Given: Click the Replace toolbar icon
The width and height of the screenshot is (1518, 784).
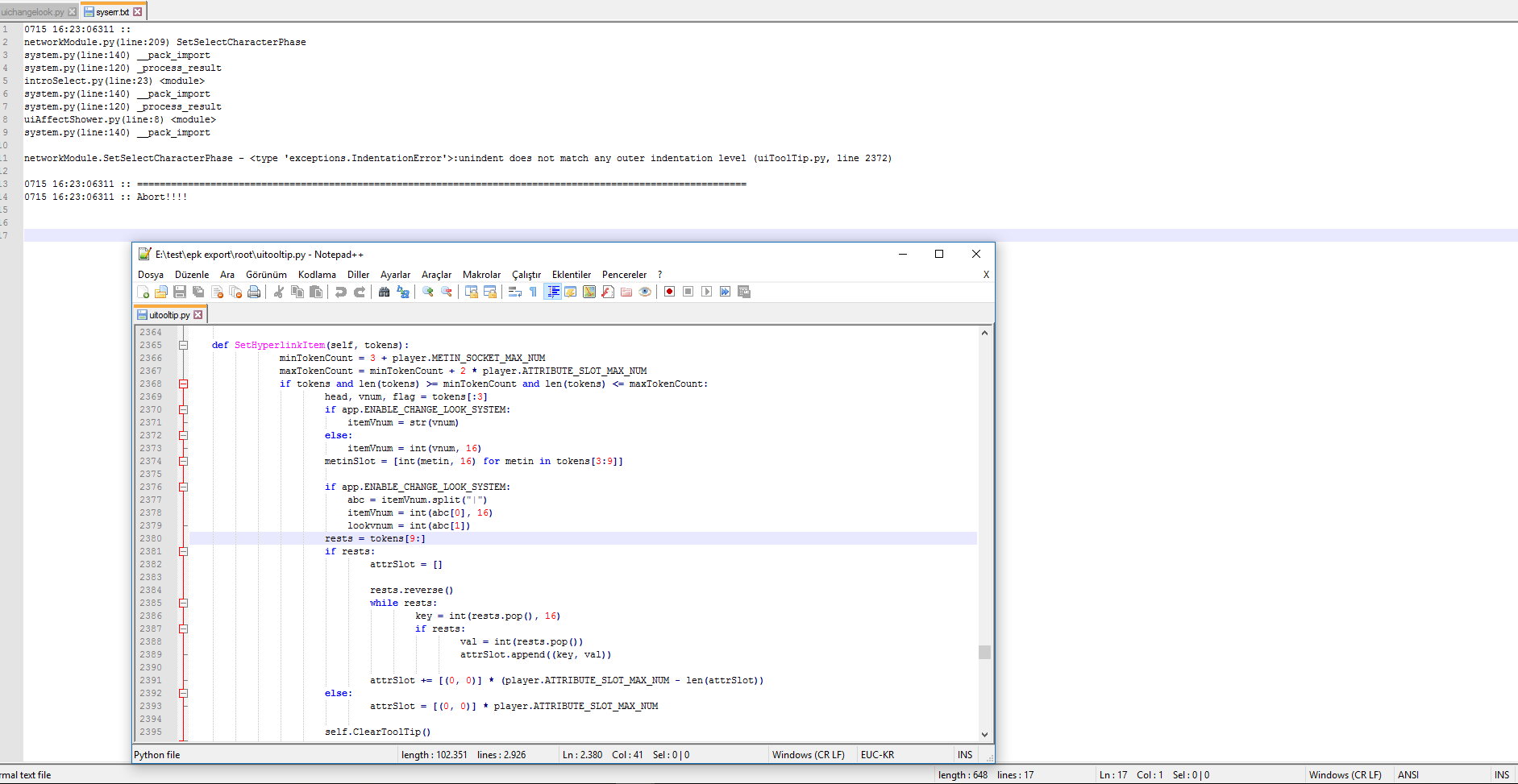Looking at the screenshot, I should [x=403, y=292].
